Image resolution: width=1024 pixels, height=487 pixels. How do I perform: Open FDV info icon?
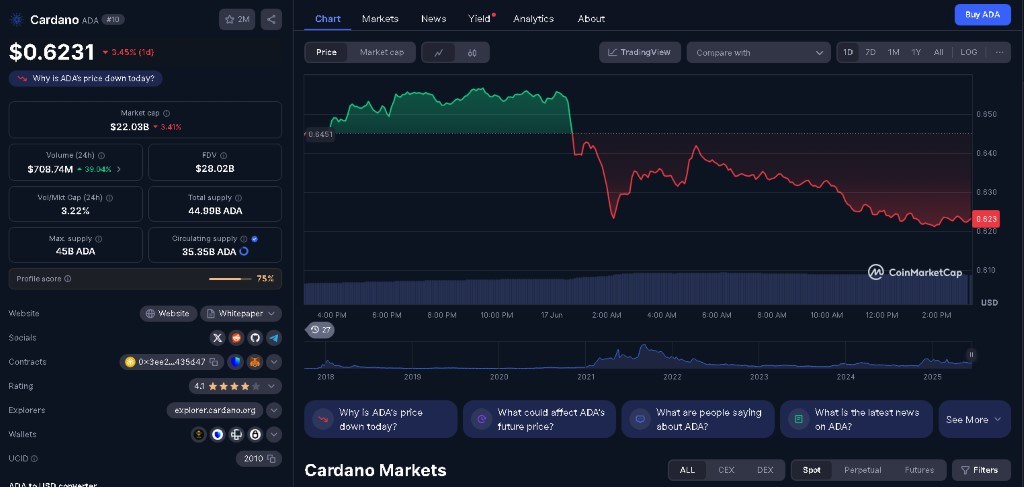(223, 155)
